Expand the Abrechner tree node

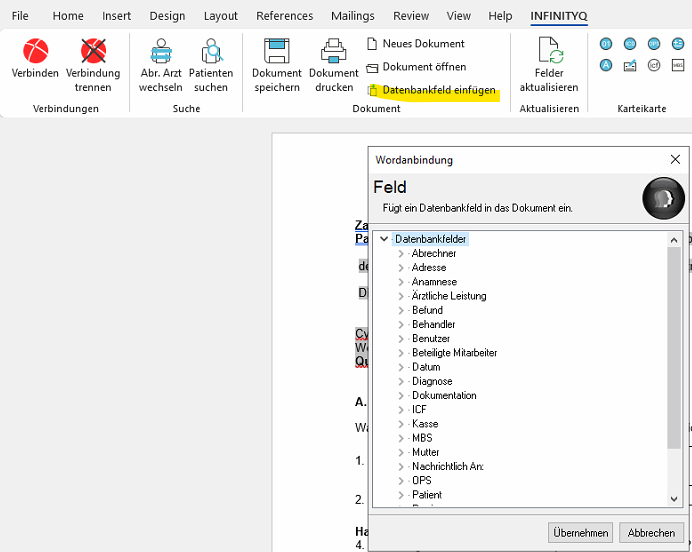click(401, 254)
